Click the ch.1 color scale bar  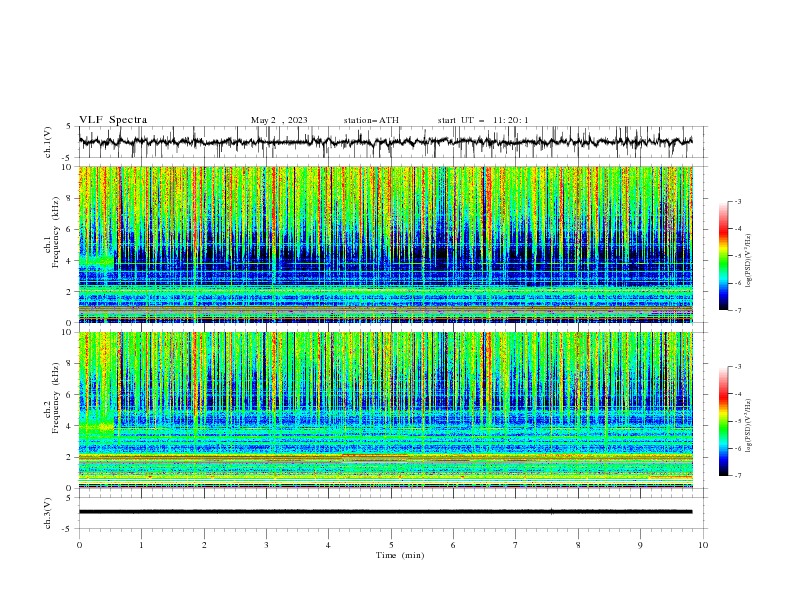(x=723, y=256)
